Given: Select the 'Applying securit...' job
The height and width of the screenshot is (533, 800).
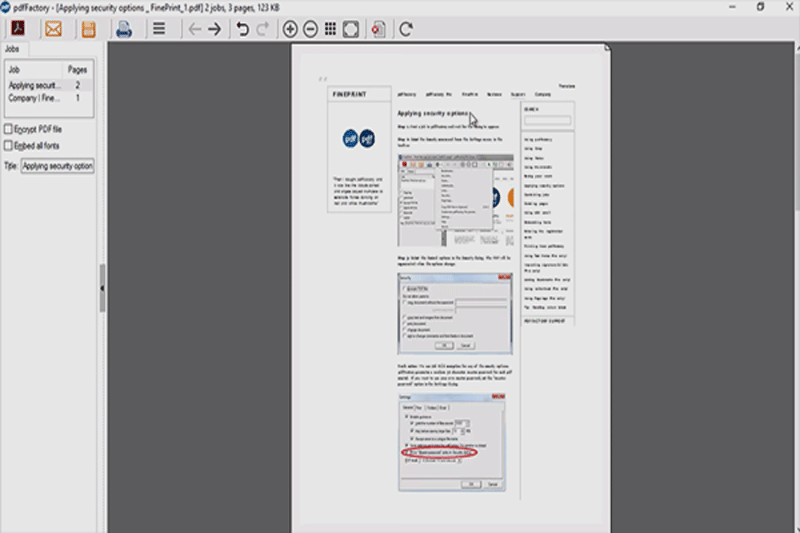Looking at the screenshot, I should click(35, 86).
